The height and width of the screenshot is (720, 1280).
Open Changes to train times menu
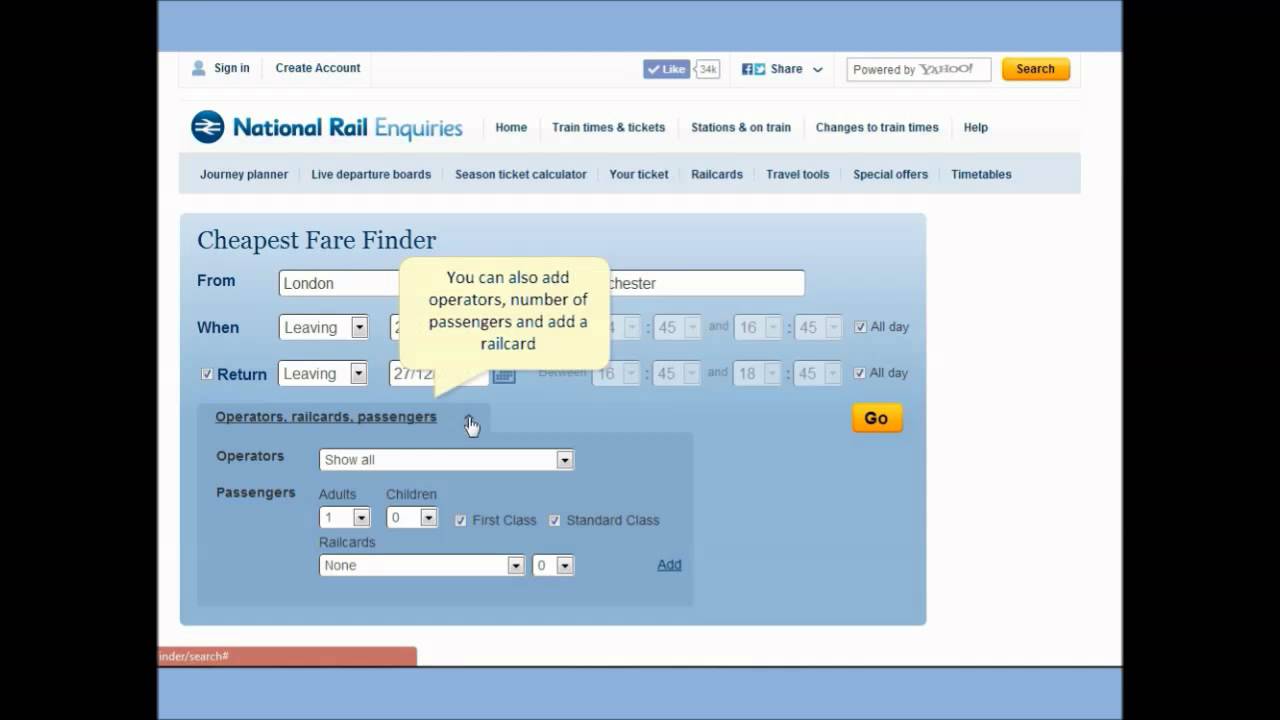coord(877,127)
